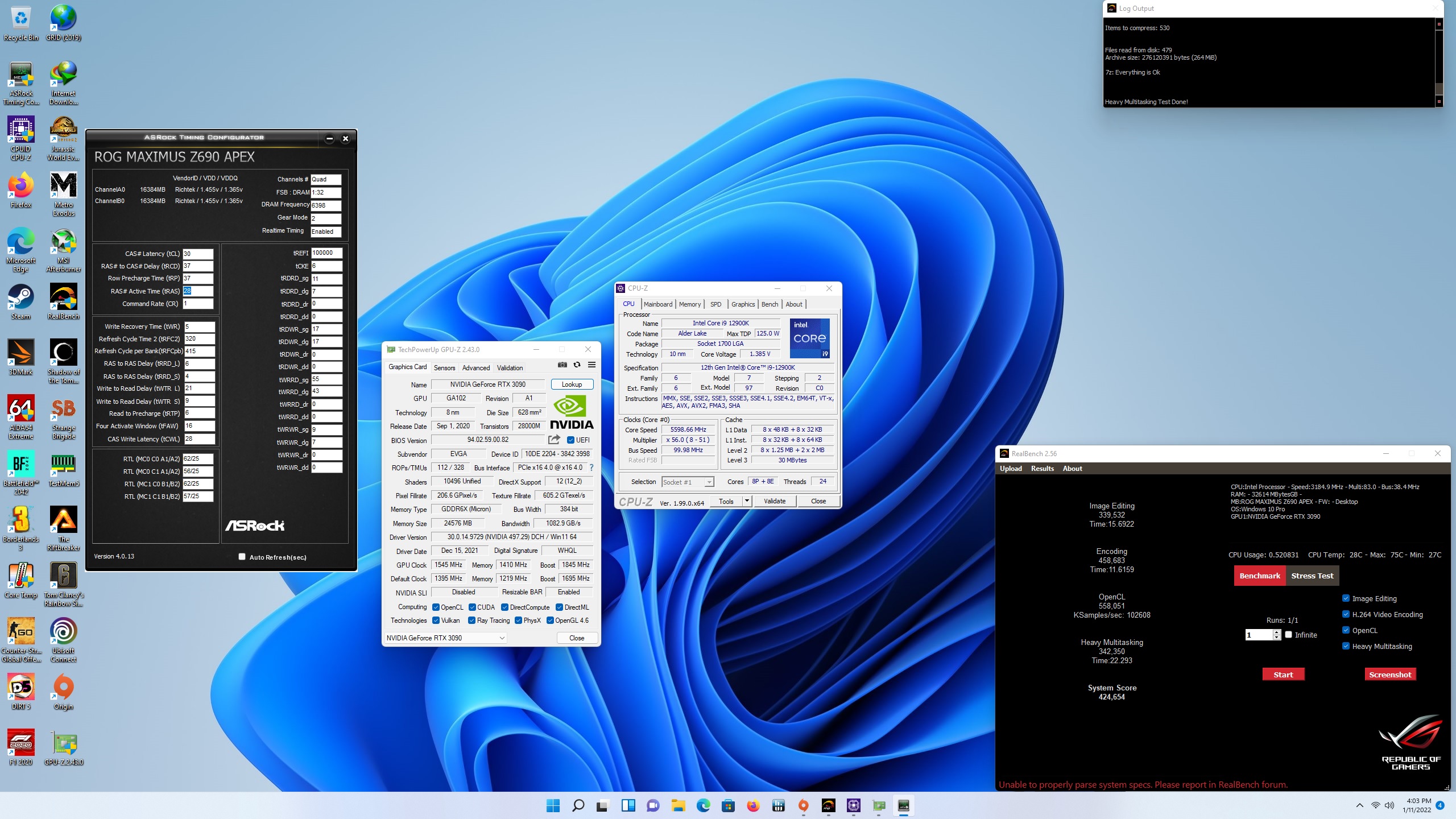Open the taskbar Search icon
The width and height of the screenshot is (1456, 819).
[x=578, y=805]
